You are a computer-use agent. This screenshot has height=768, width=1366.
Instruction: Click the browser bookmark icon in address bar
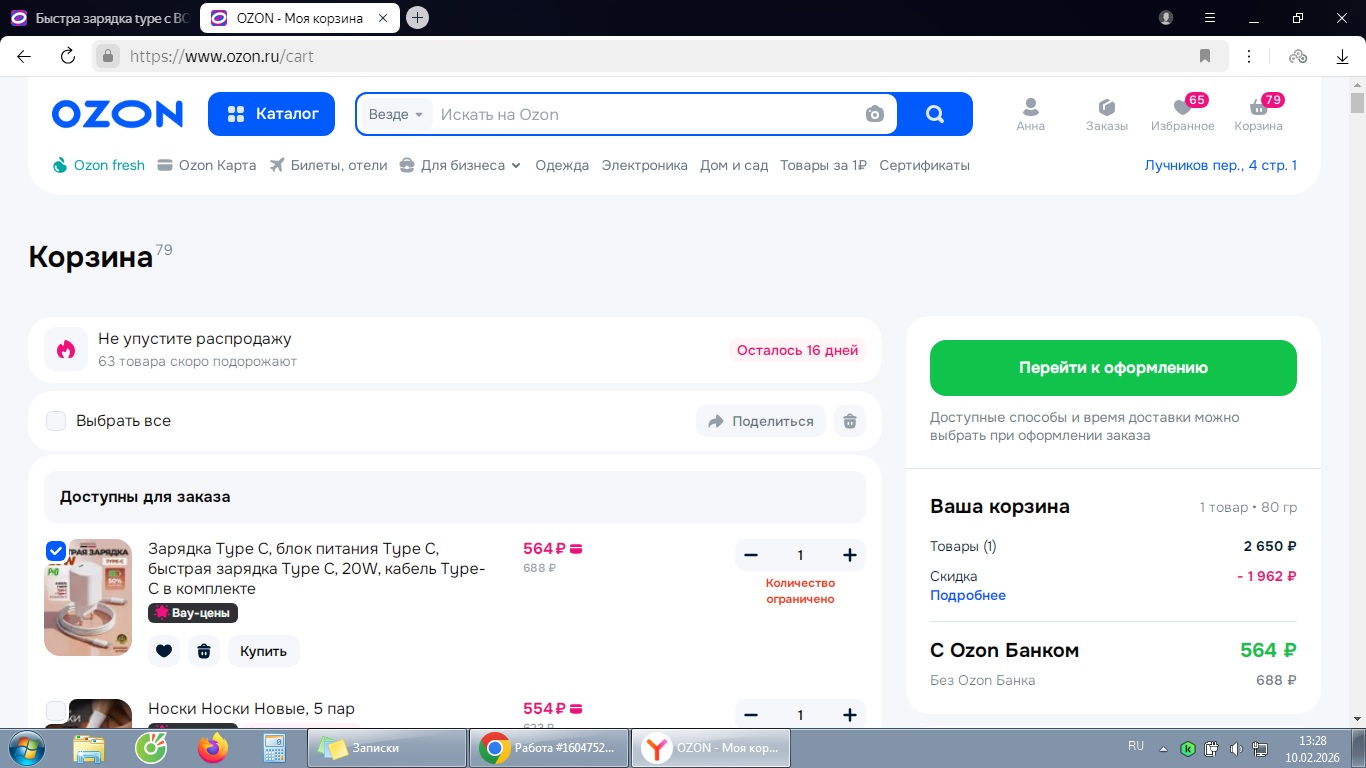(x=1205, y=56)
